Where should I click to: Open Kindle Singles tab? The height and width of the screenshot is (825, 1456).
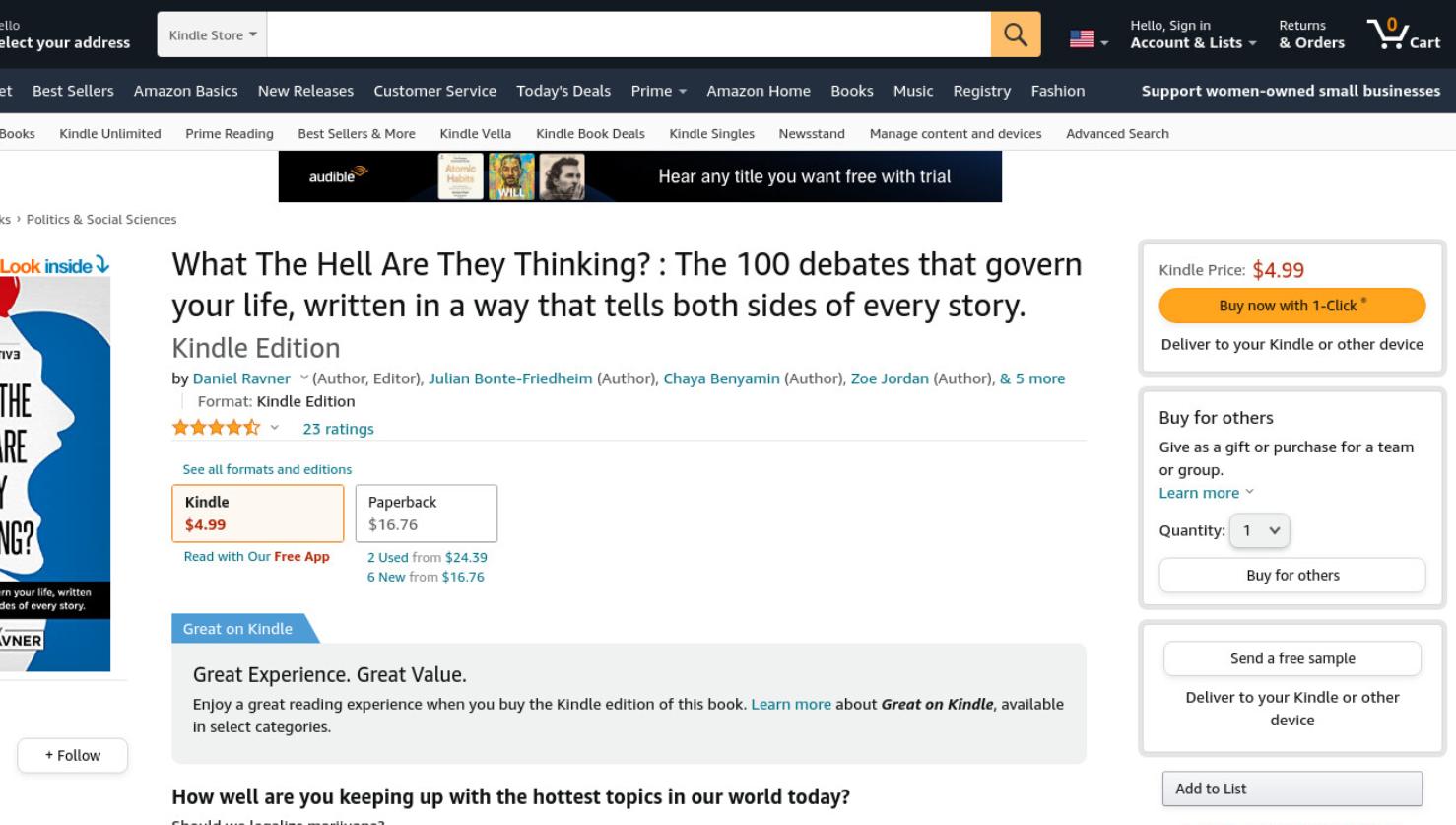[711, 133]
